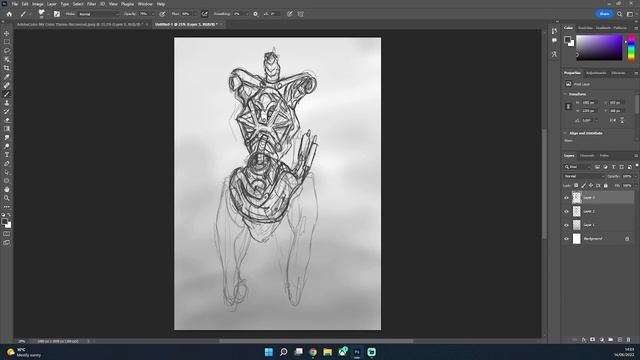The height and width of the screenshot is (360, 640).
Task: Toggle lock transparent pixels
Action: tap(576, 186)
